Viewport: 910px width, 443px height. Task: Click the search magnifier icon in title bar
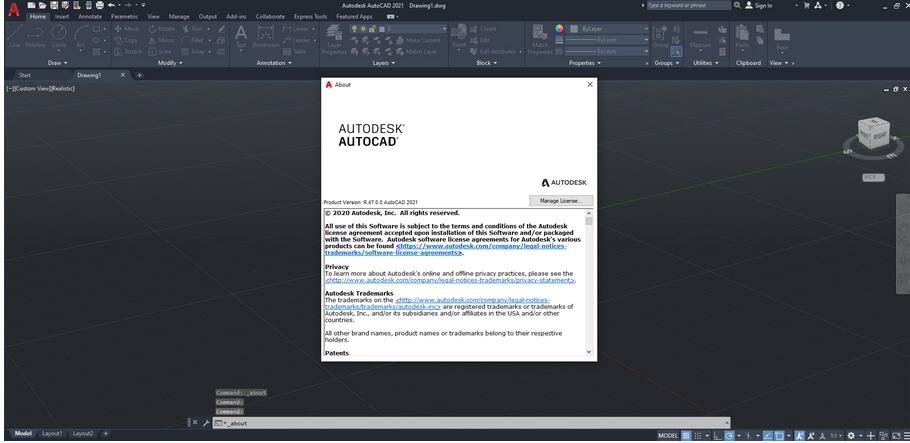(x=737, y=5)
